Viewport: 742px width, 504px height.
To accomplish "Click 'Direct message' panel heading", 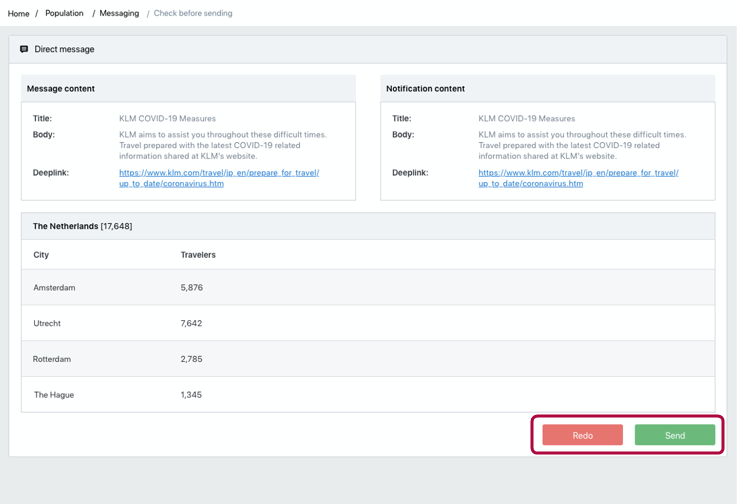I will click(64, 49).
